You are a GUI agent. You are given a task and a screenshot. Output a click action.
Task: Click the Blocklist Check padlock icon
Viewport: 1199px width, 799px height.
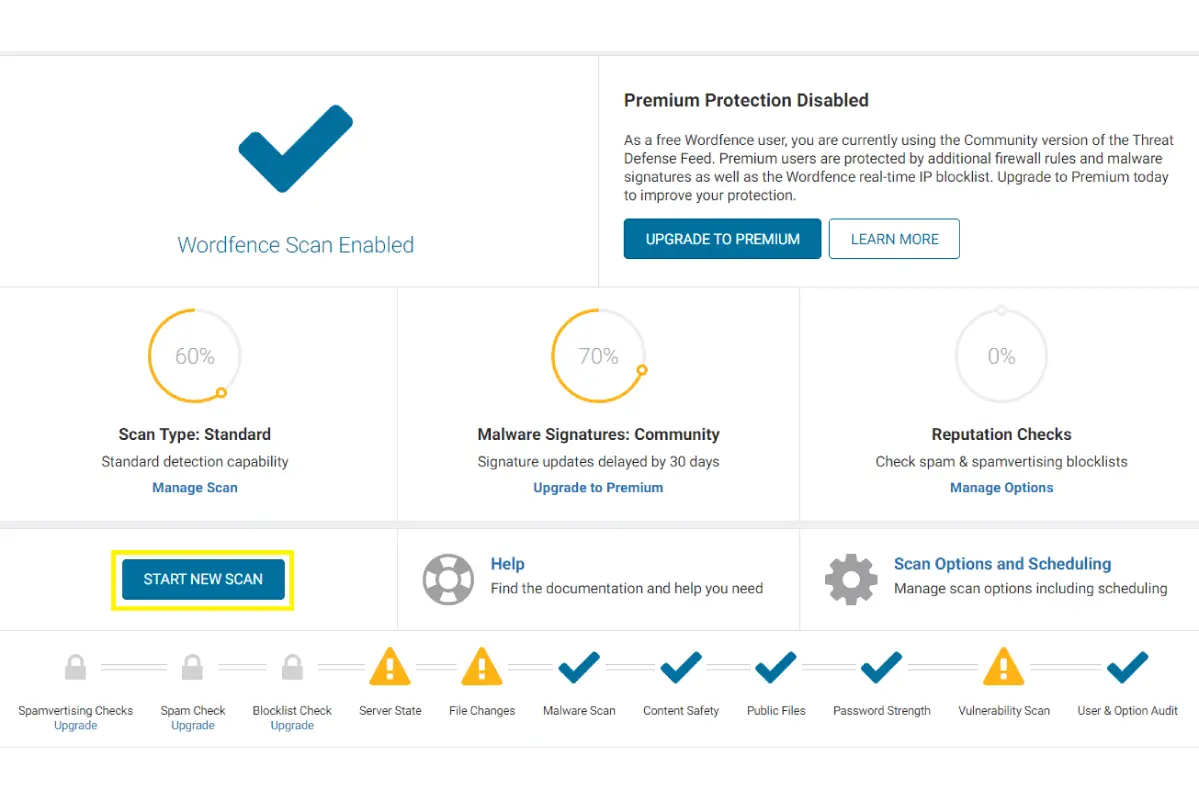point(292,667)
